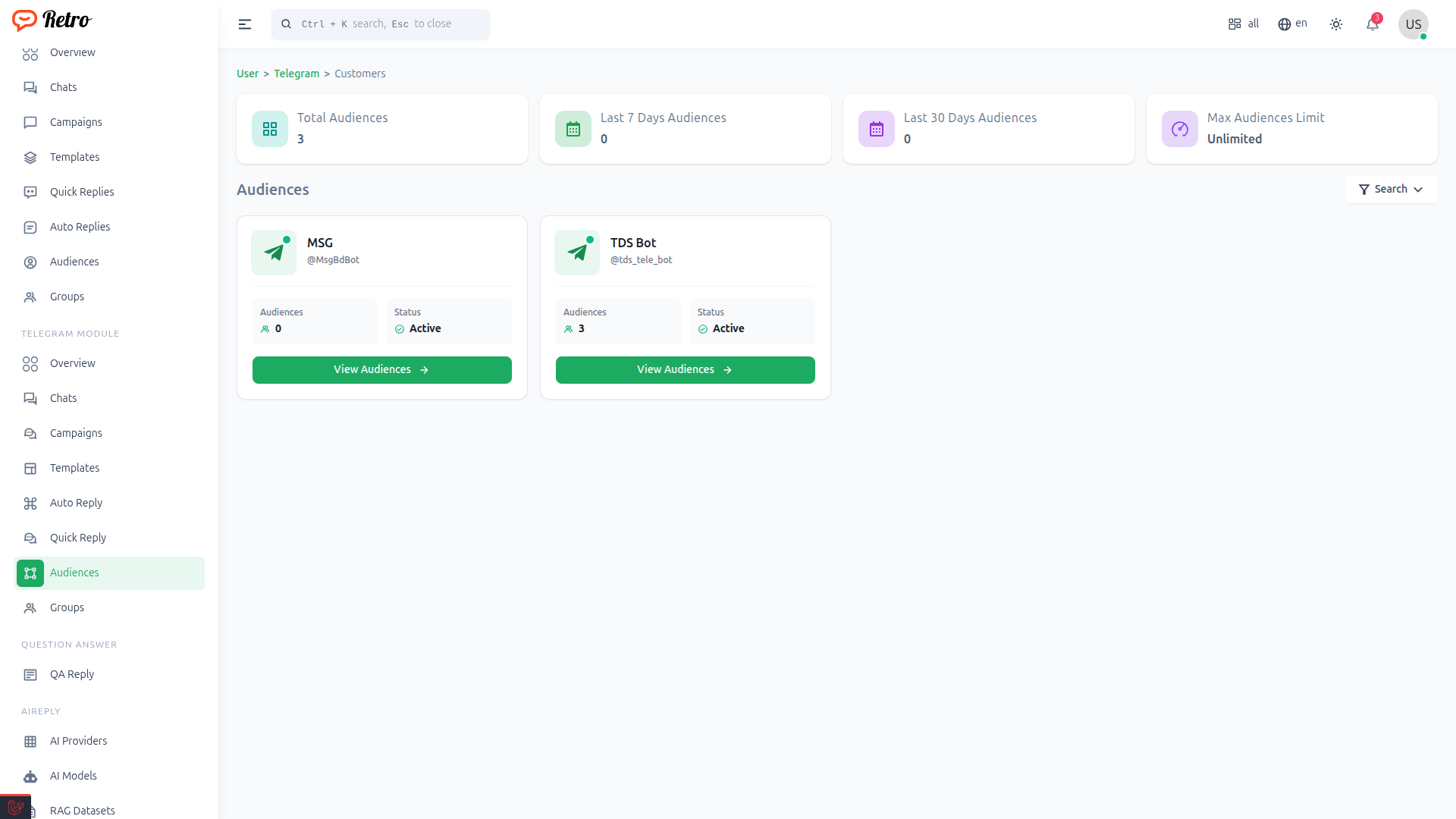Click the Last 7 Days calendar icon
This screenshot has width=1456, height=819.
click(x=573, y=129)
